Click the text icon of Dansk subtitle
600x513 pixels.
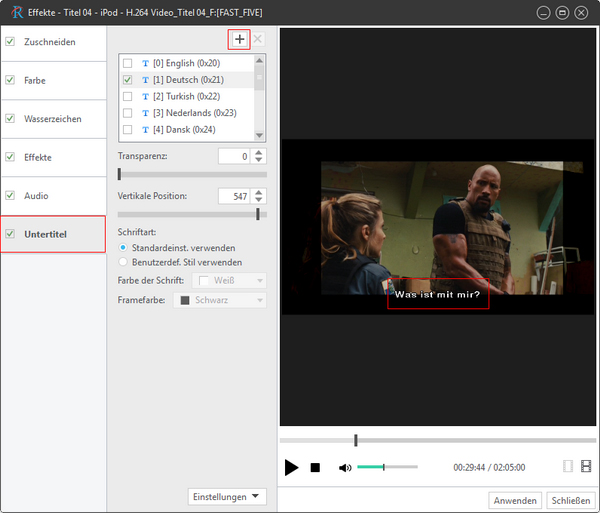click(145, 130)
